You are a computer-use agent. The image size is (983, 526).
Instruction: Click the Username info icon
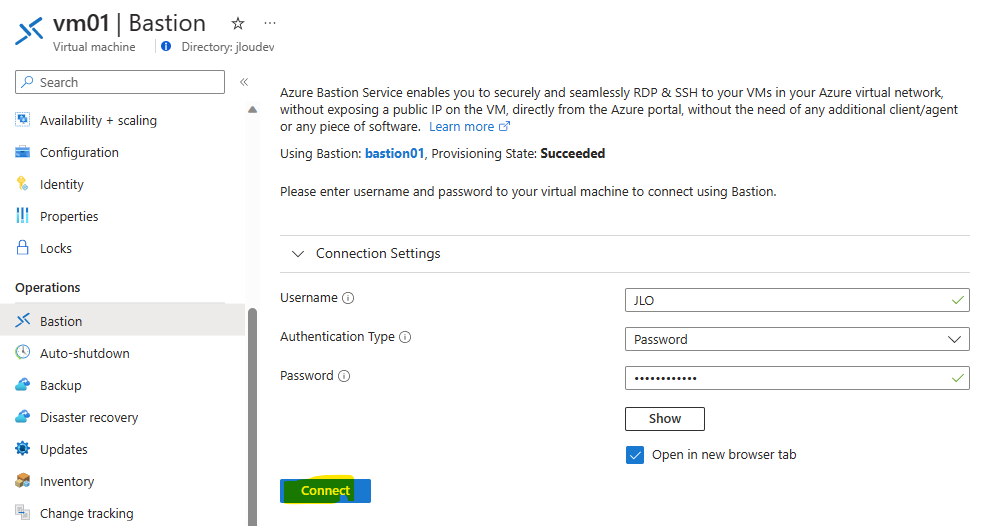[348, 298]
